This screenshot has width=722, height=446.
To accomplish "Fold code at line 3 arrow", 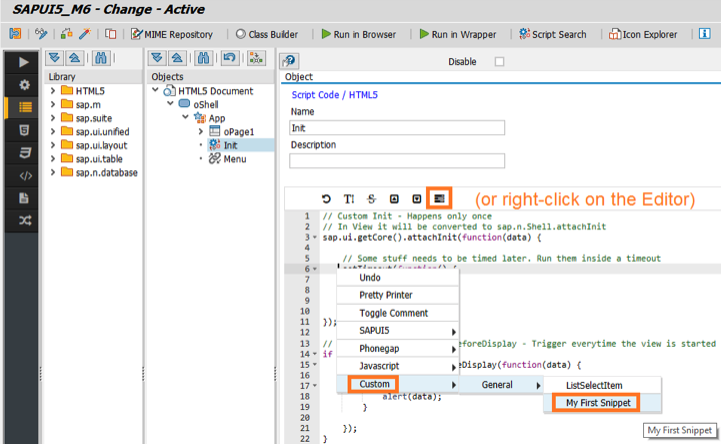I will tap(315, 237).
